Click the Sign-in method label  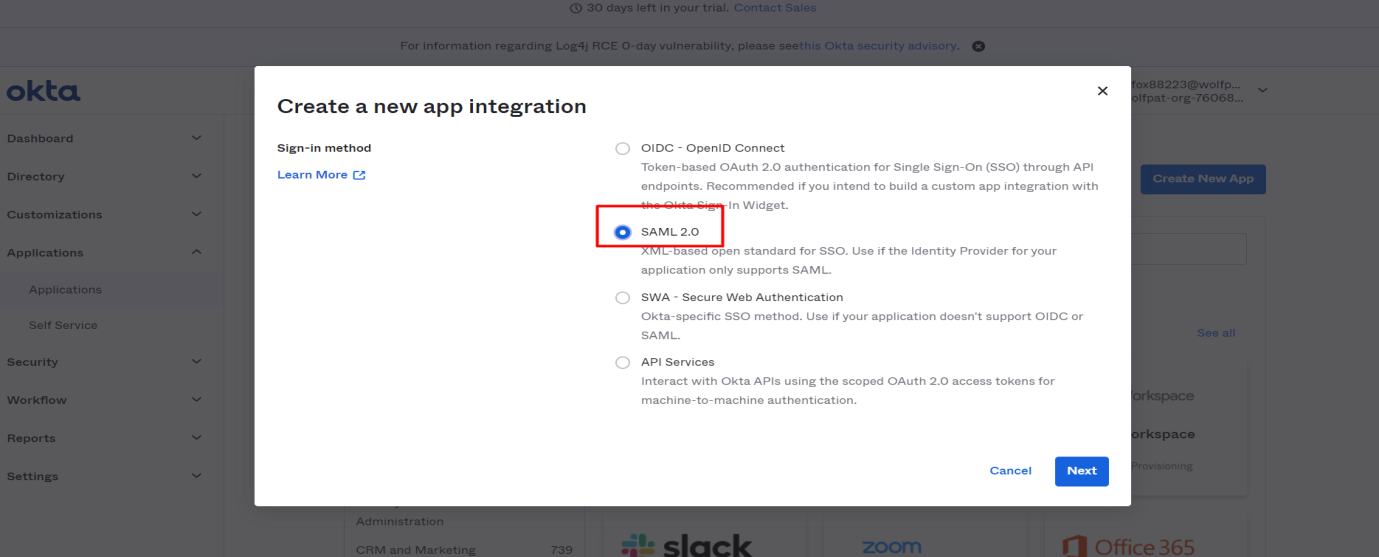[324, 148]
